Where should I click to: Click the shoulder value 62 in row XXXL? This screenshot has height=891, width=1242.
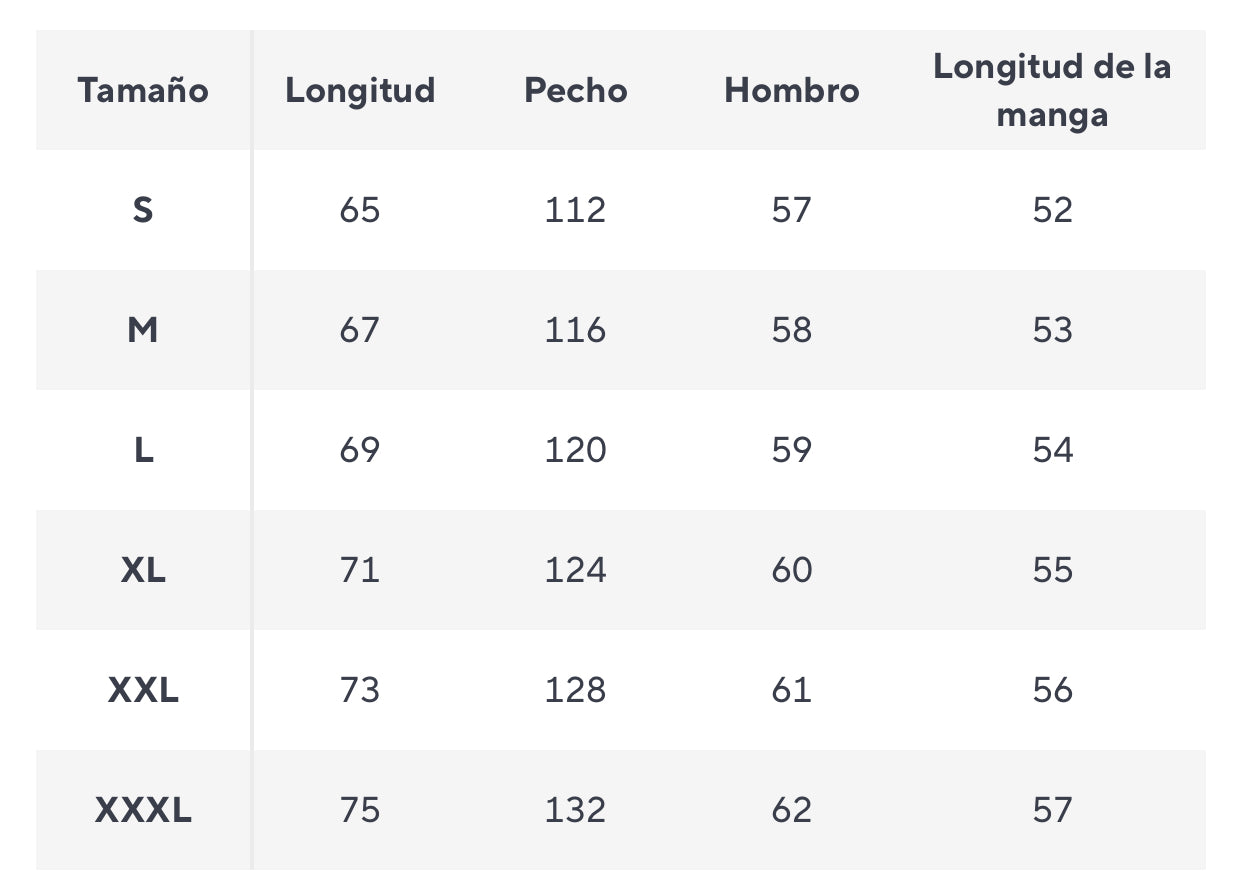point(792,810)
